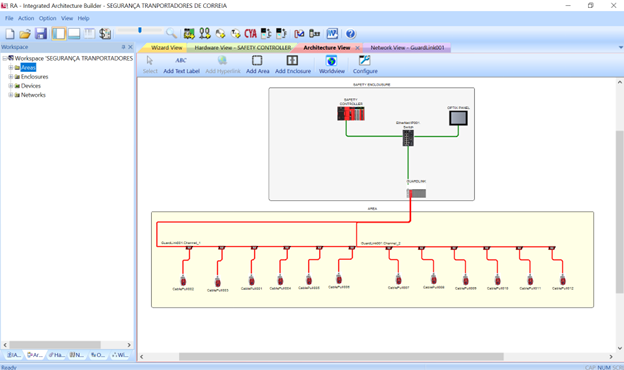Switch to the Wizard View tab
This screenshot has height=370, width=624.
coord(166,48)
